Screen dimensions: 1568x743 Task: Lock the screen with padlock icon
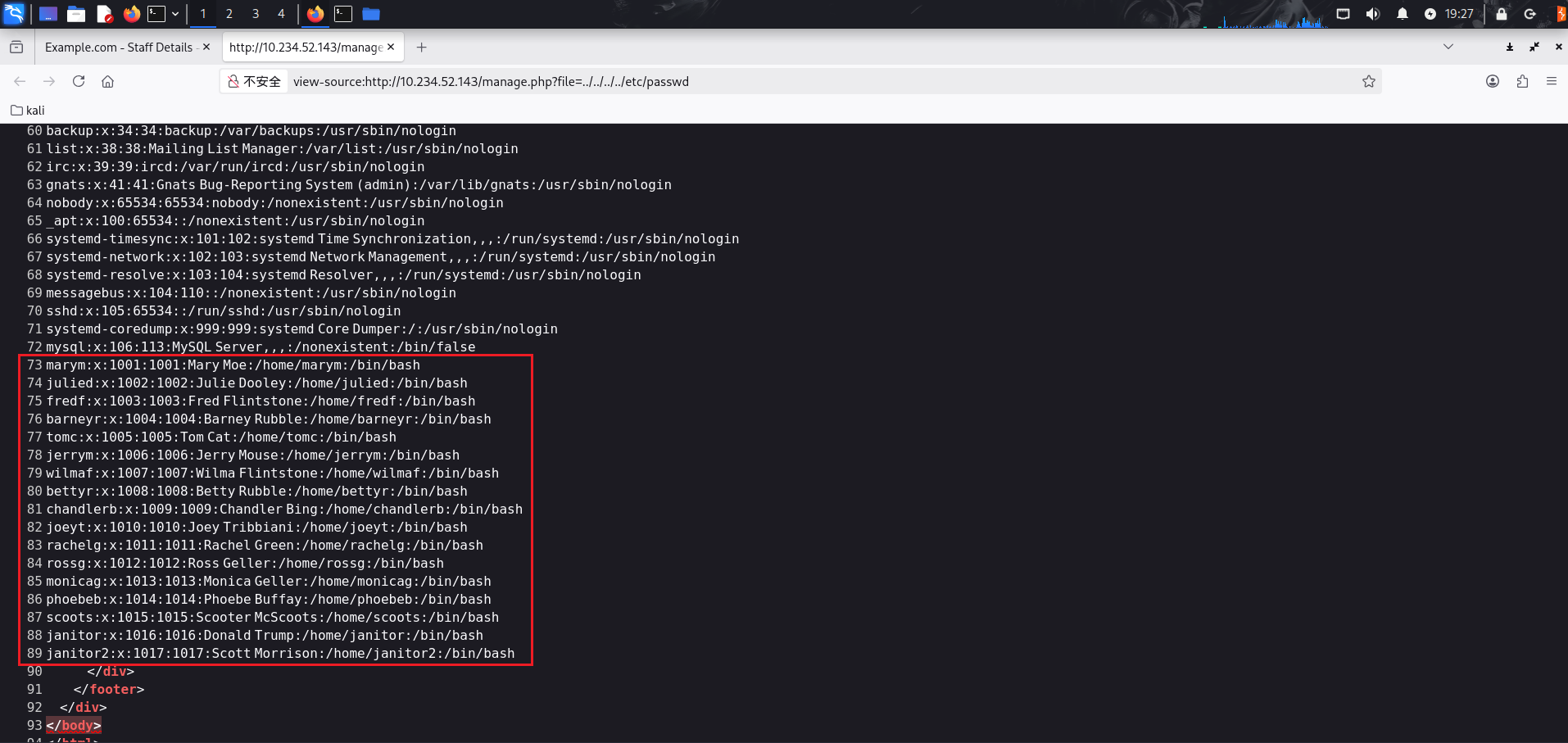point(1501,14)
